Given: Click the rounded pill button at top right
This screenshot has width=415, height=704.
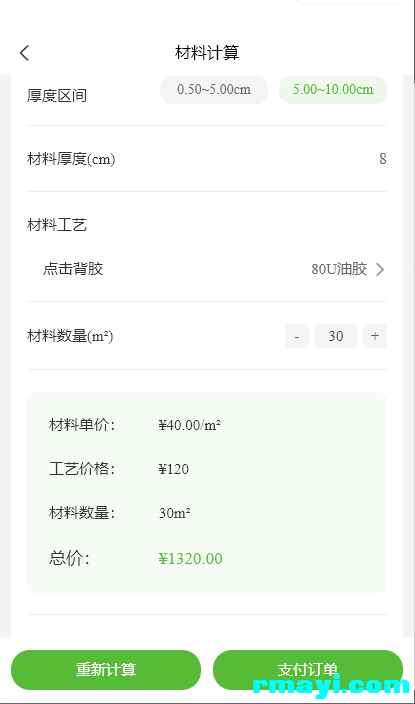Looking at the screenshot, I should (350, 2).
